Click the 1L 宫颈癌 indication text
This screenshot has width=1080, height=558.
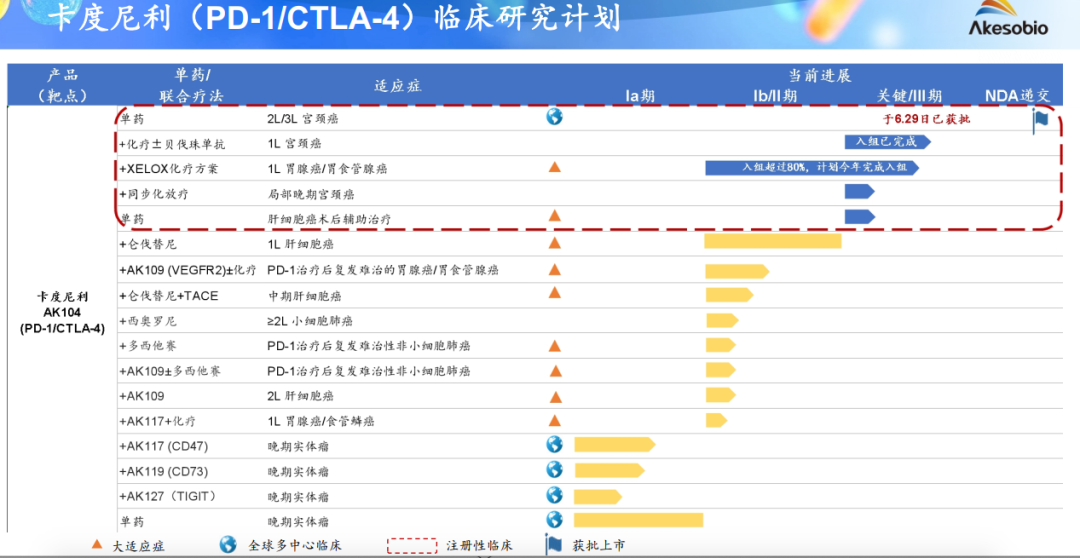(294, 143)
